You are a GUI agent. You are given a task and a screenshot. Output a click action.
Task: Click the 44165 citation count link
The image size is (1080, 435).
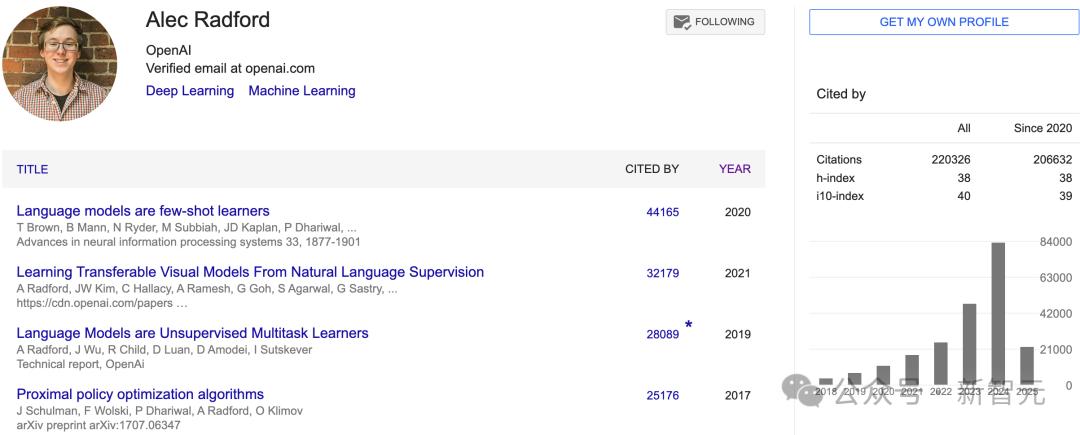tap(662, 212)
